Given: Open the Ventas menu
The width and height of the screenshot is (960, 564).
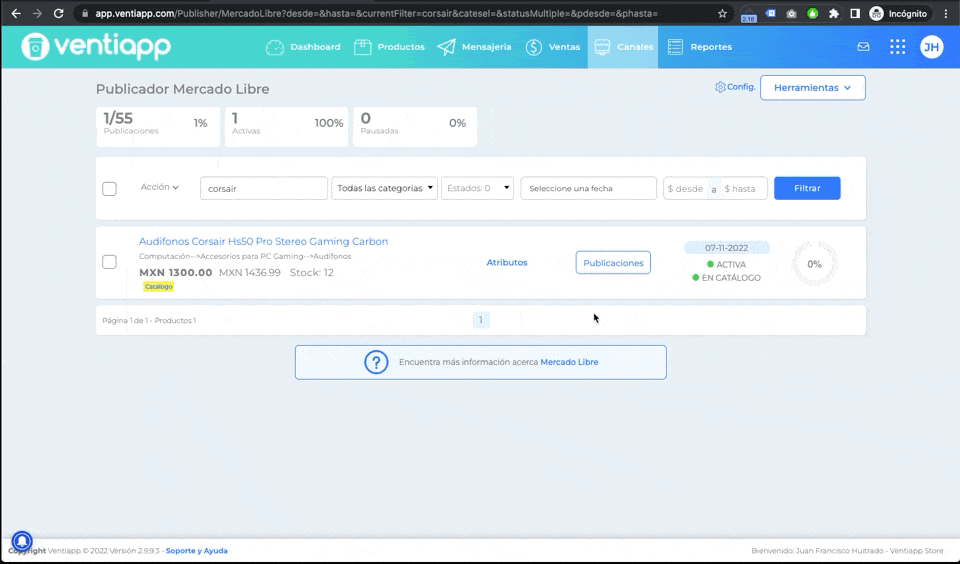Looking at the screenshot, I should coord(553,47).
